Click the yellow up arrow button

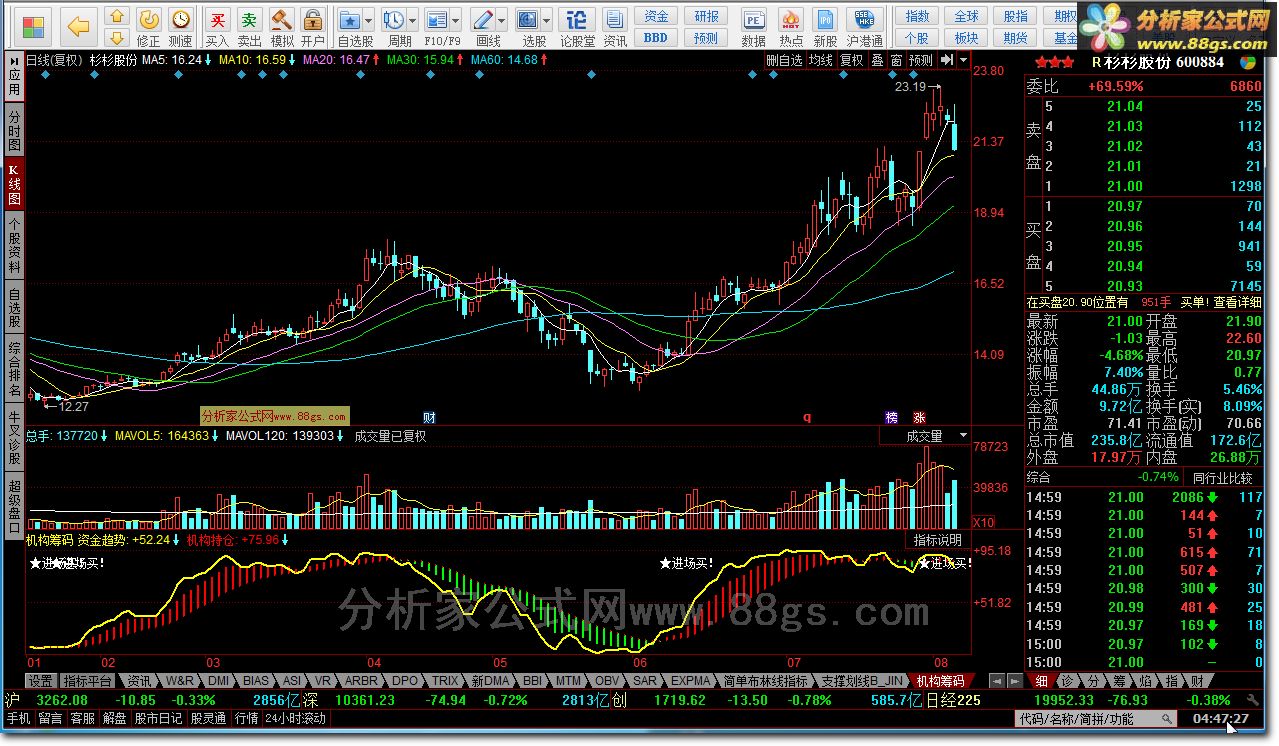[x=117, y=16]
